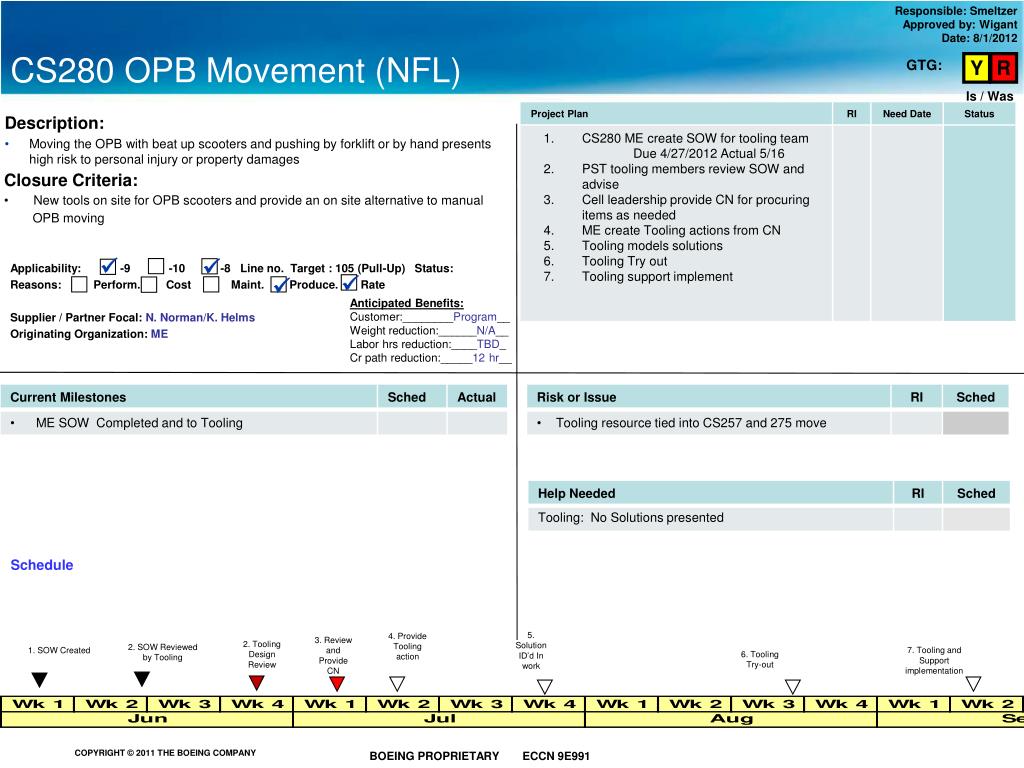This screenshot has height=768, width=1024.
Task: Click 'Tooling resource tied into CS257 and 275 move'
Action: tap(691, 423)
